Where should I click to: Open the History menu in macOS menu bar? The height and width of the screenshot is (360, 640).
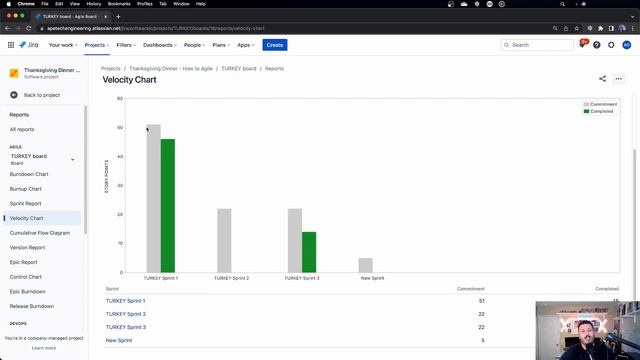[x=94, y=4]
